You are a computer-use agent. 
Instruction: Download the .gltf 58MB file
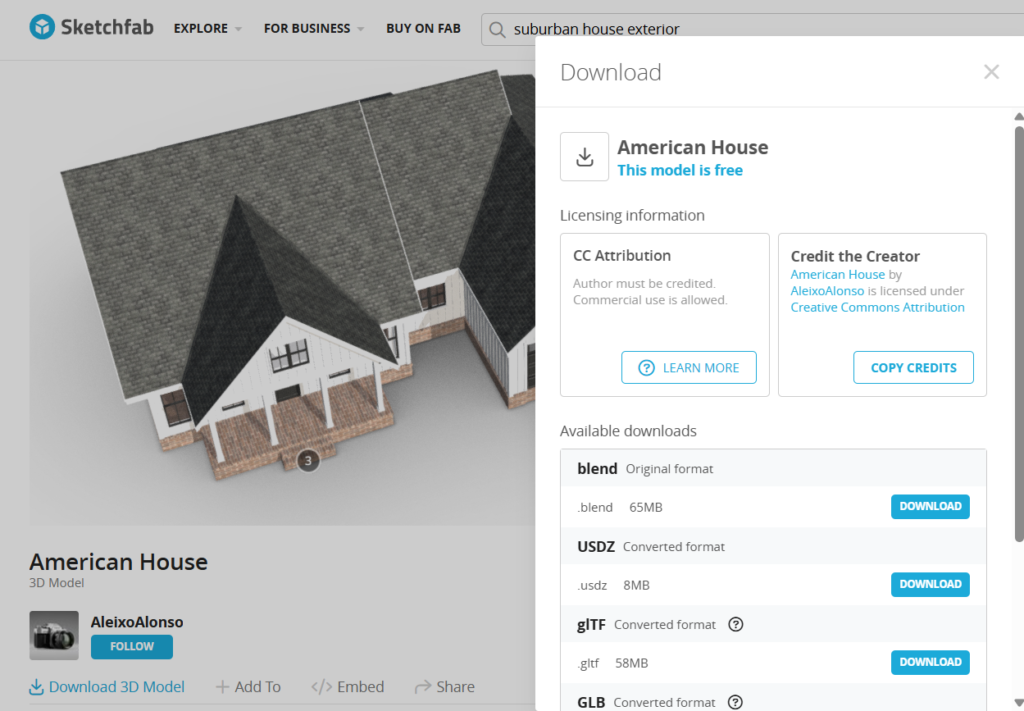pyautogui.click(x=930, y=662)
